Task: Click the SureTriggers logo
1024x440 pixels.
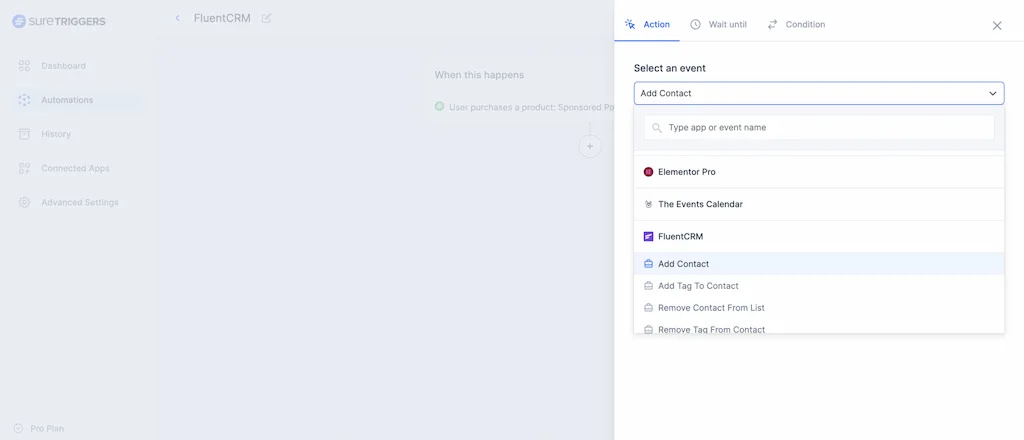Action: (x=59, y=22)
